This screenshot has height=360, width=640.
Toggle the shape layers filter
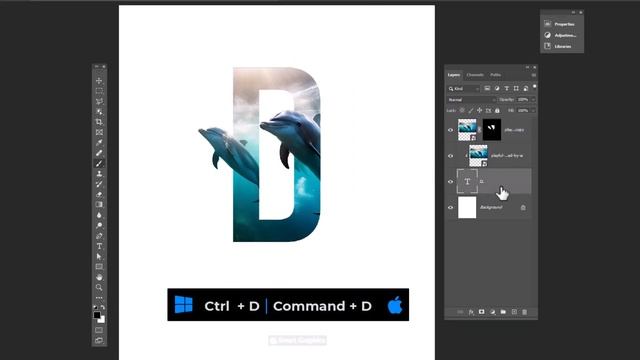pyautogui.click(x=516, y=89)
